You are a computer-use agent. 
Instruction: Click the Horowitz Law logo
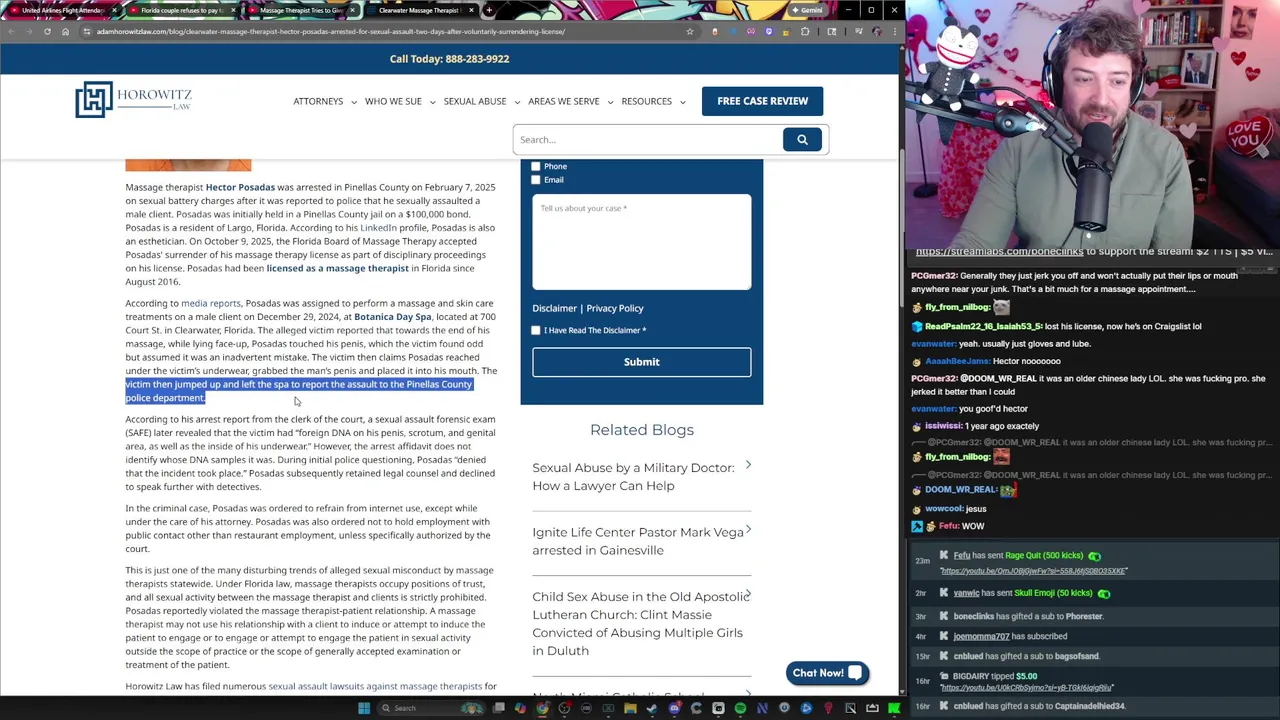[133, 99]
